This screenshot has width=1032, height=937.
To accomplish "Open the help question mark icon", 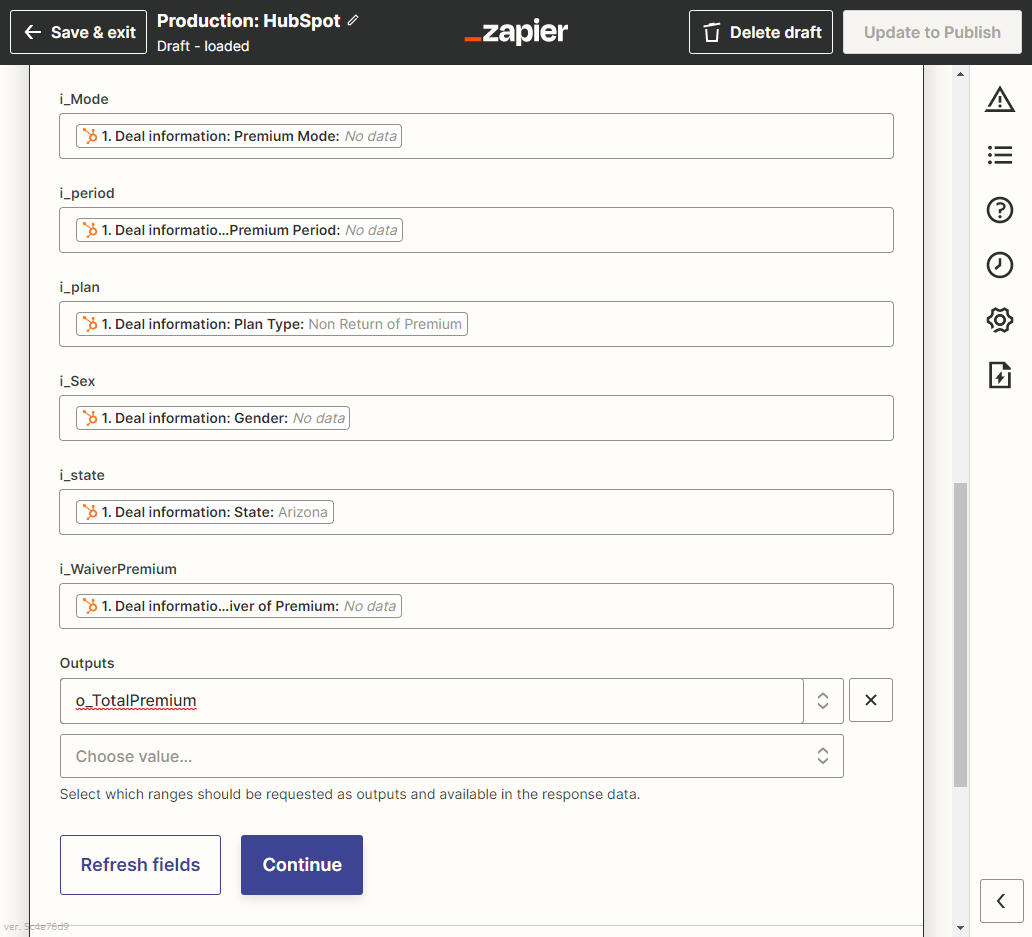I will click(999, 210).
